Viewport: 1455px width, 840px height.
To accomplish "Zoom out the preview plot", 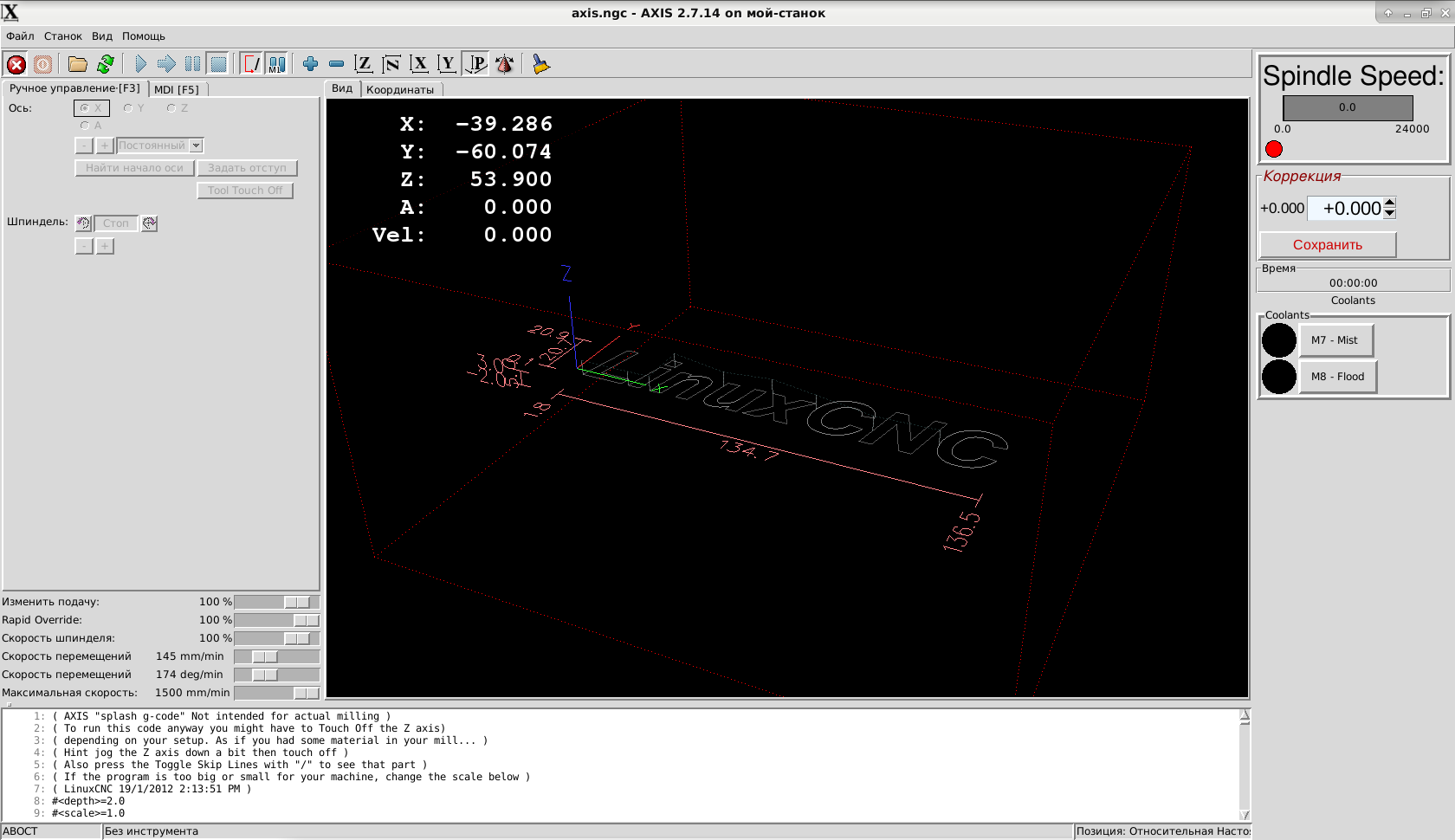I will (337, 64).
